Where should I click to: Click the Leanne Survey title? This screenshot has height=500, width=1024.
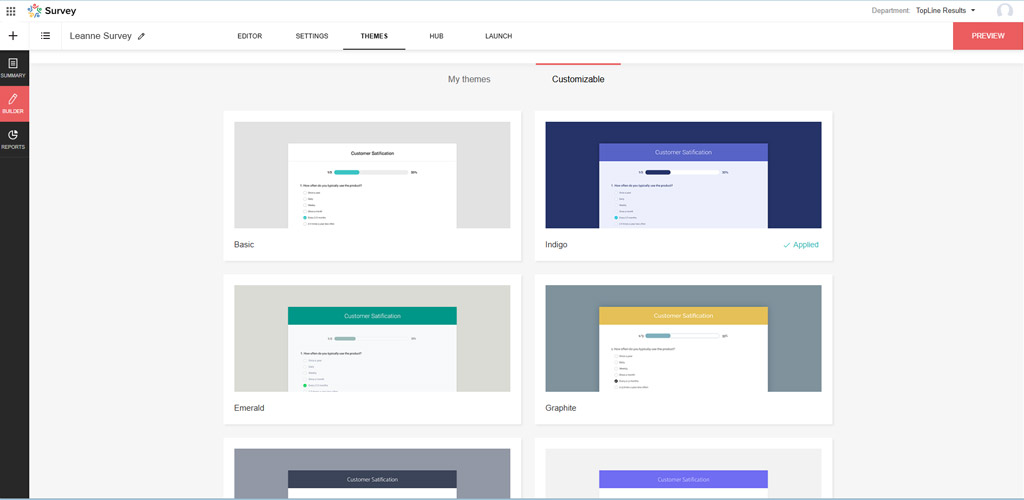pyautogui.click(x=101, y=36)
